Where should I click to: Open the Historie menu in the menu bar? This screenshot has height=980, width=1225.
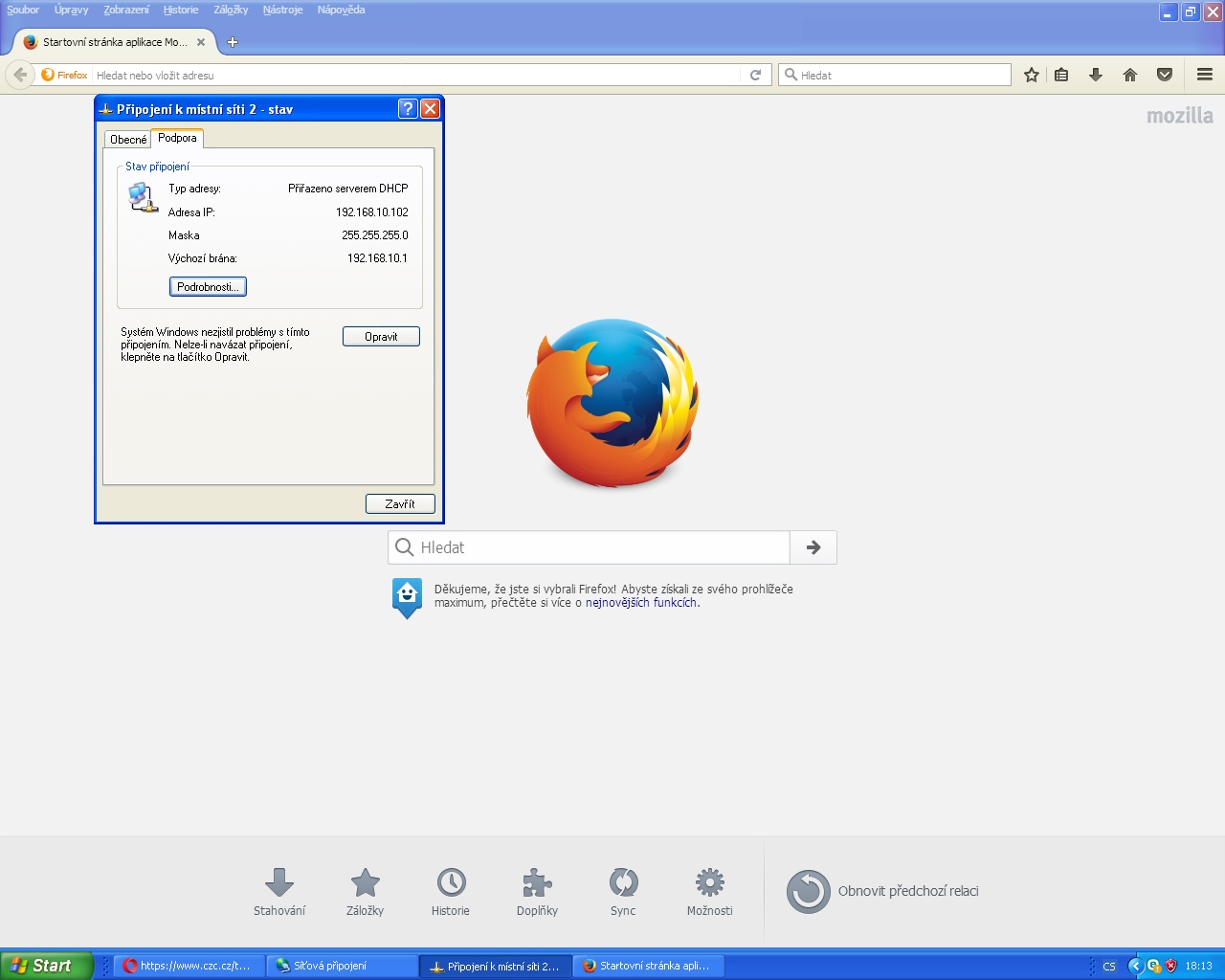[x=181, y=10]
